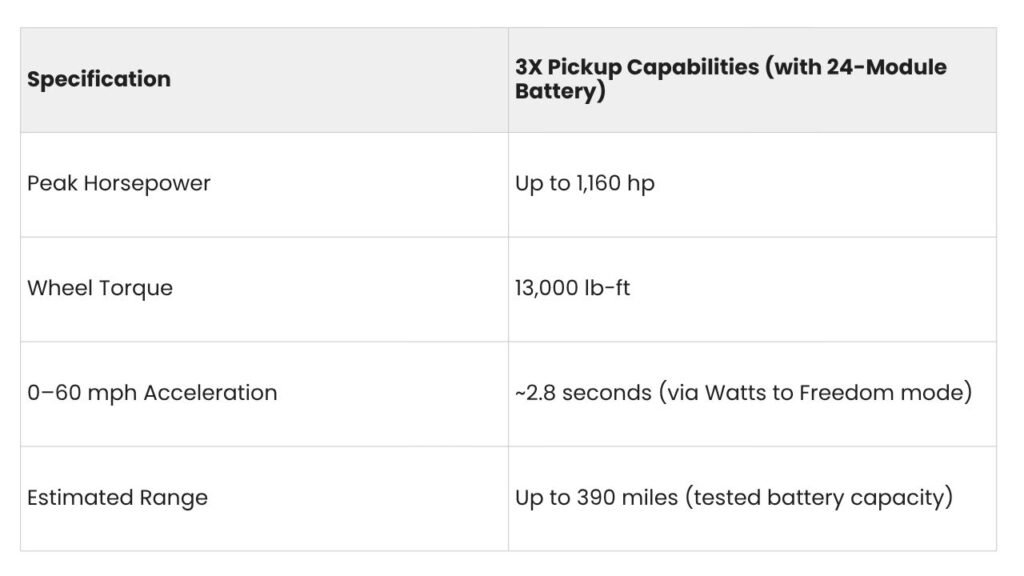
Task: Click the word Range in last row
Action: point(173,498)
